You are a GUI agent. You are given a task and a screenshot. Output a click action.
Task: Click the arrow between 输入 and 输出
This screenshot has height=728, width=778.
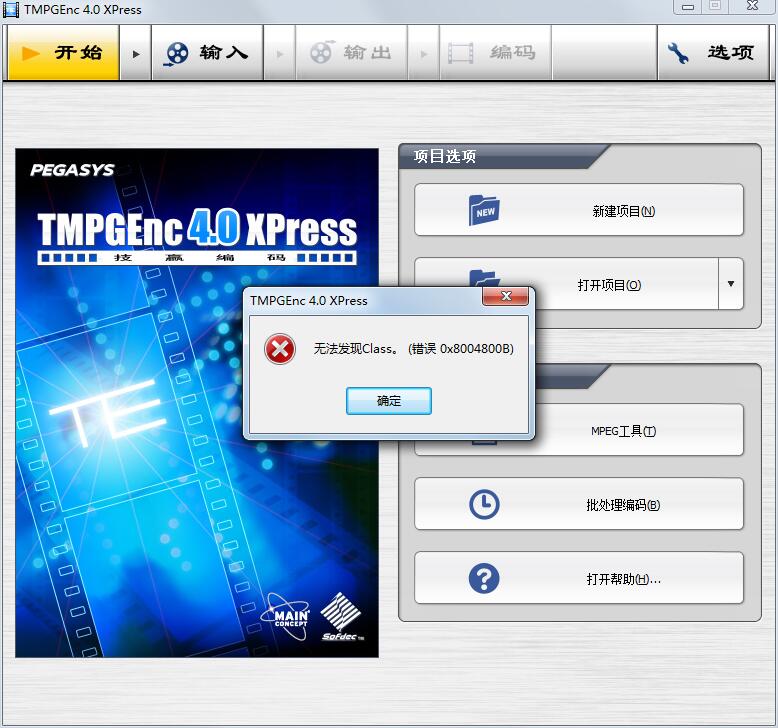(280, 54)
